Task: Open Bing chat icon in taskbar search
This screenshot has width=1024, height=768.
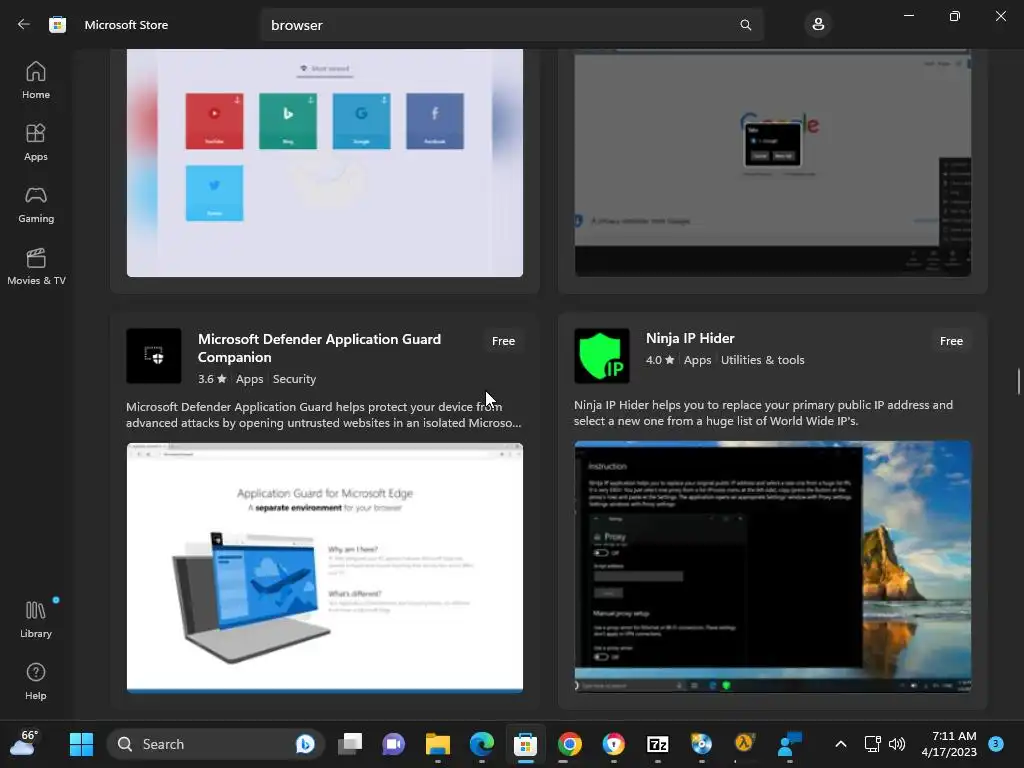Action: pos(305,744)
